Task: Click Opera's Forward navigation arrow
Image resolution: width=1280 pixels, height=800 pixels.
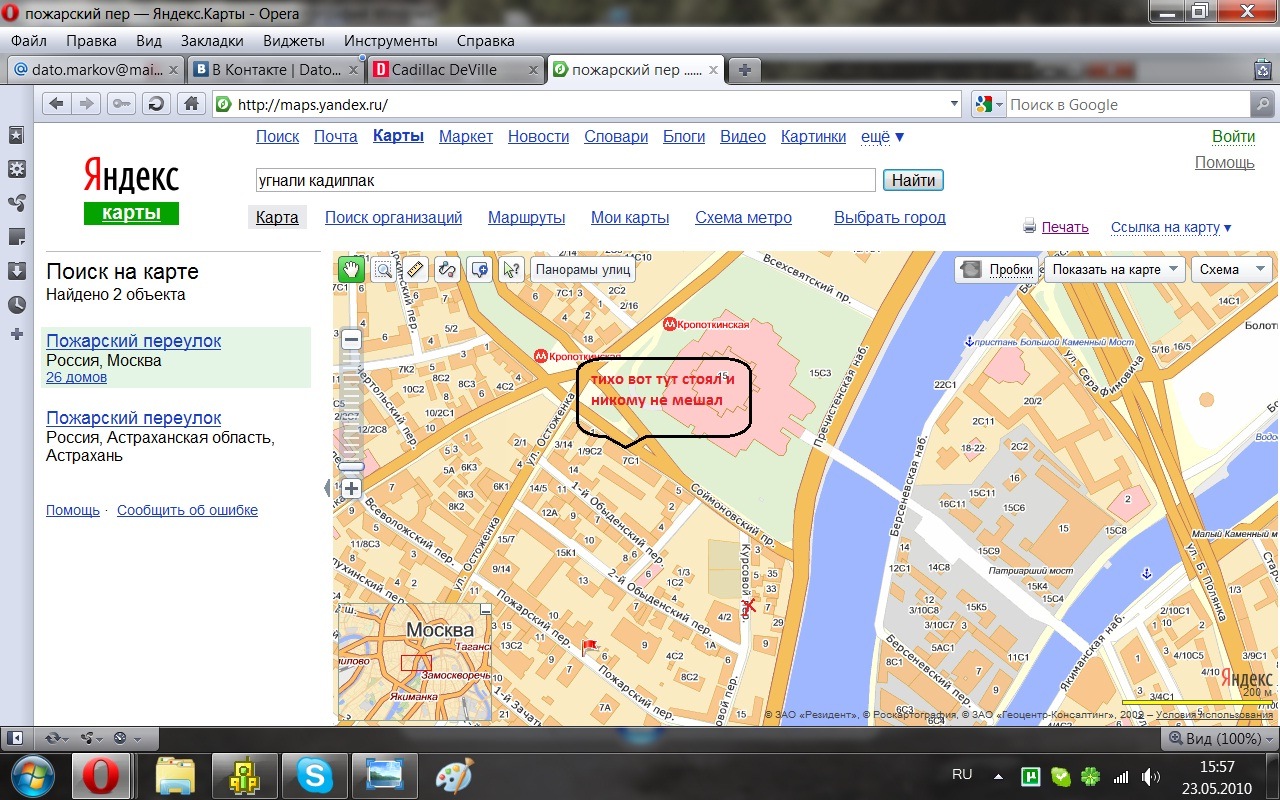Action: pos(87,104)
